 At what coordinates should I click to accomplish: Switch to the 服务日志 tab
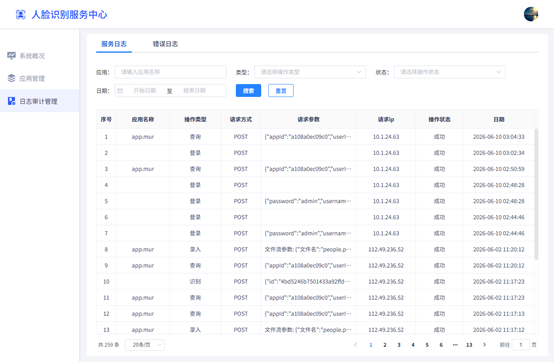[x=114, y=44]
